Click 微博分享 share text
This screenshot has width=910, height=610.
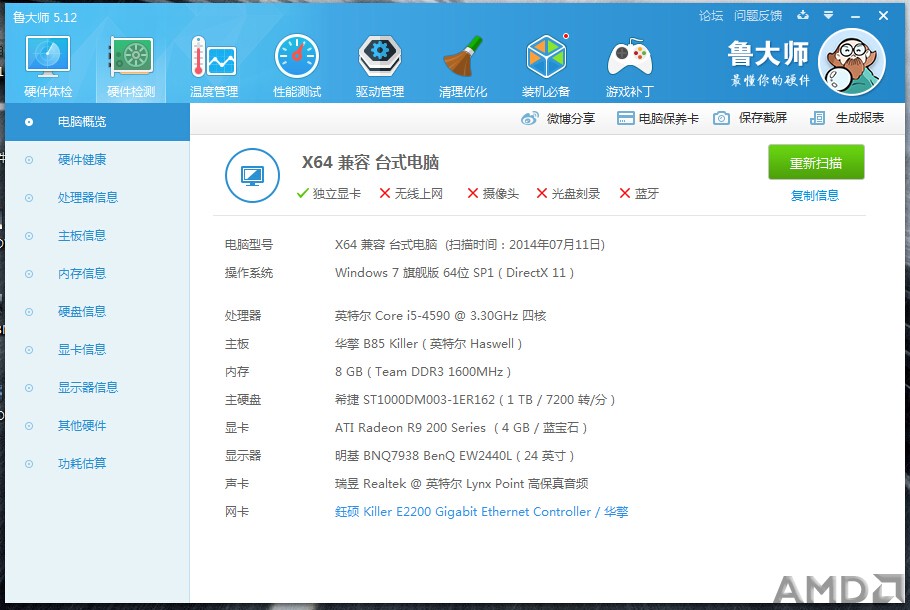(x=570, y=118)
